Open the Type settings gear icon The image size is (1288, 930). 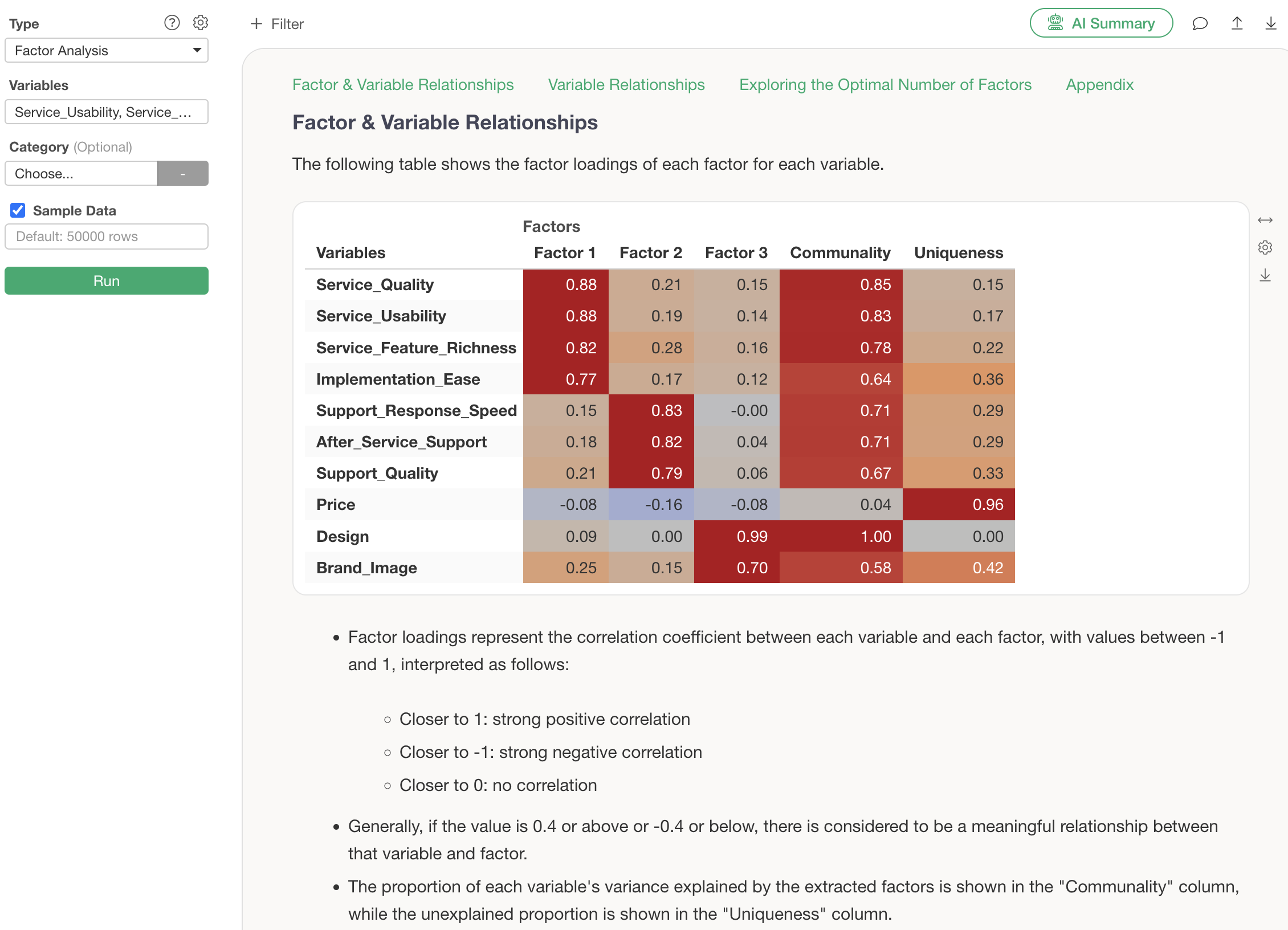click(201, 23)
